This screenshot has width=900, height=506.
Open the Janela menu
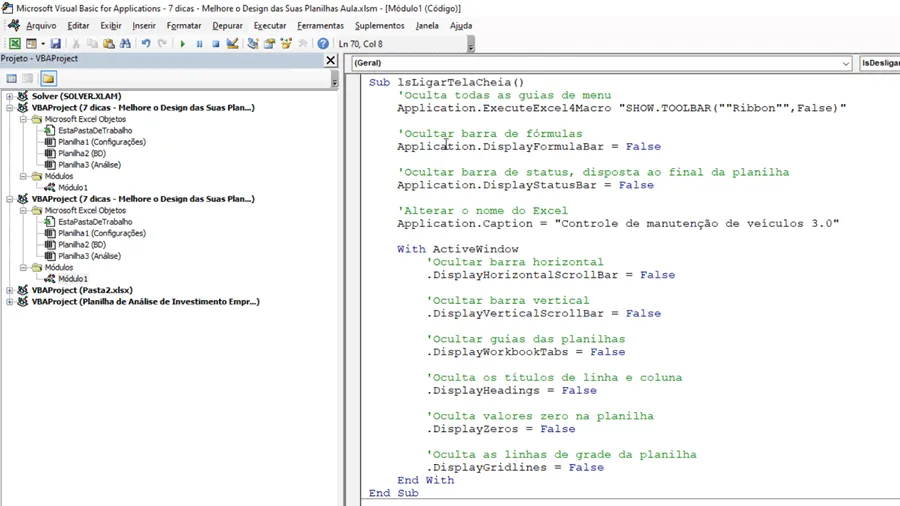click(427, 26)
